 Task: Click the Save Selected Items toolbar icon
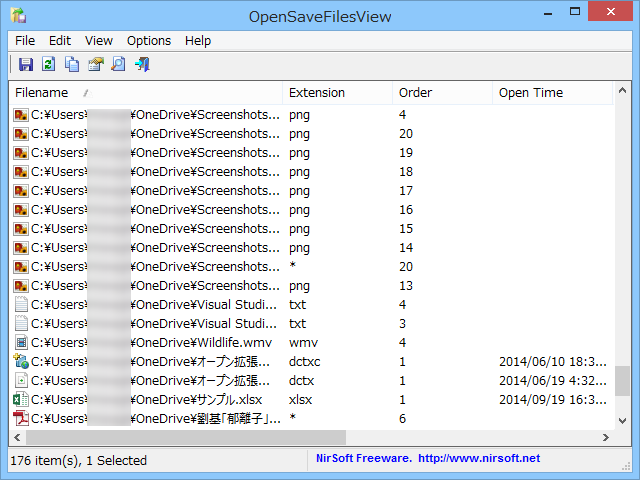pyautogui.click(x=26, y=64)
